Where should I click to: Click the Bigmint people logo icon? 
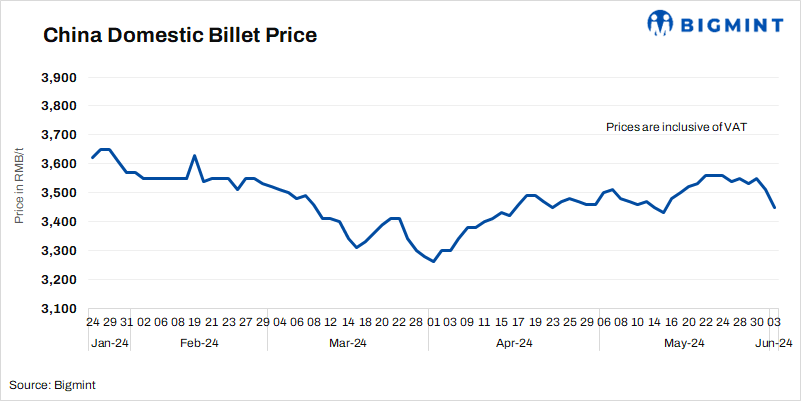coord(662,23)
